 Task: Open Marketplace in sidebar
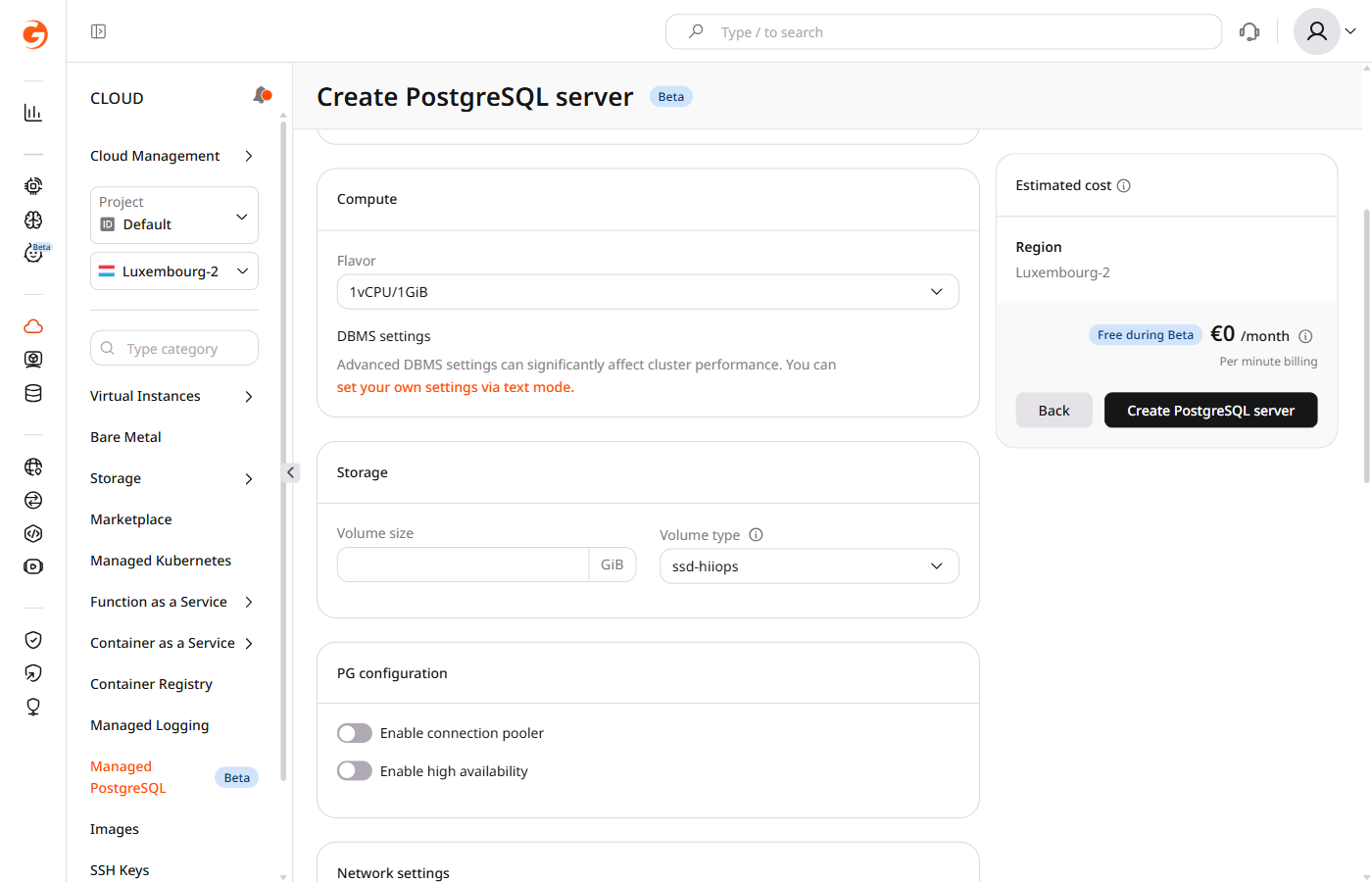[x=131, y=519]
